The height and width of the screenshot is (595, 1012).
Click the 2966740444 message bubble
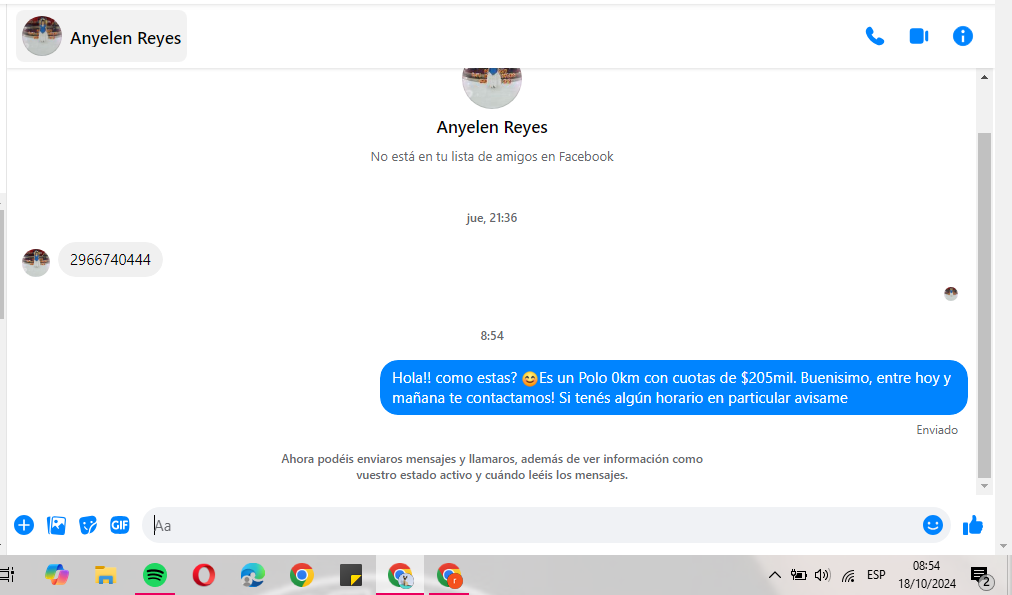(110, 260)
